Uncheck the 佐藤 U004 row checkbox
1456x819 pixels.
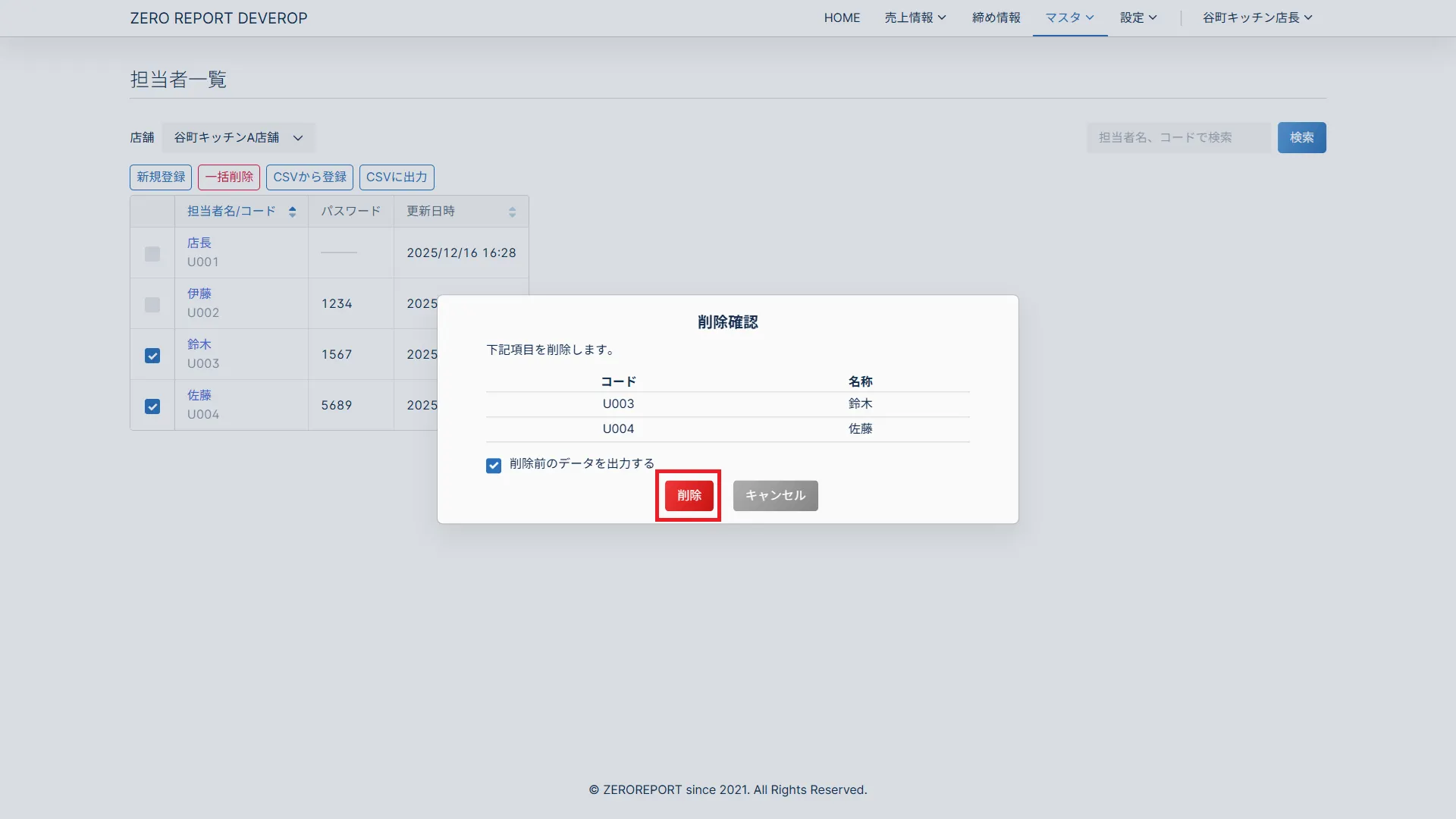coord(152,406)
